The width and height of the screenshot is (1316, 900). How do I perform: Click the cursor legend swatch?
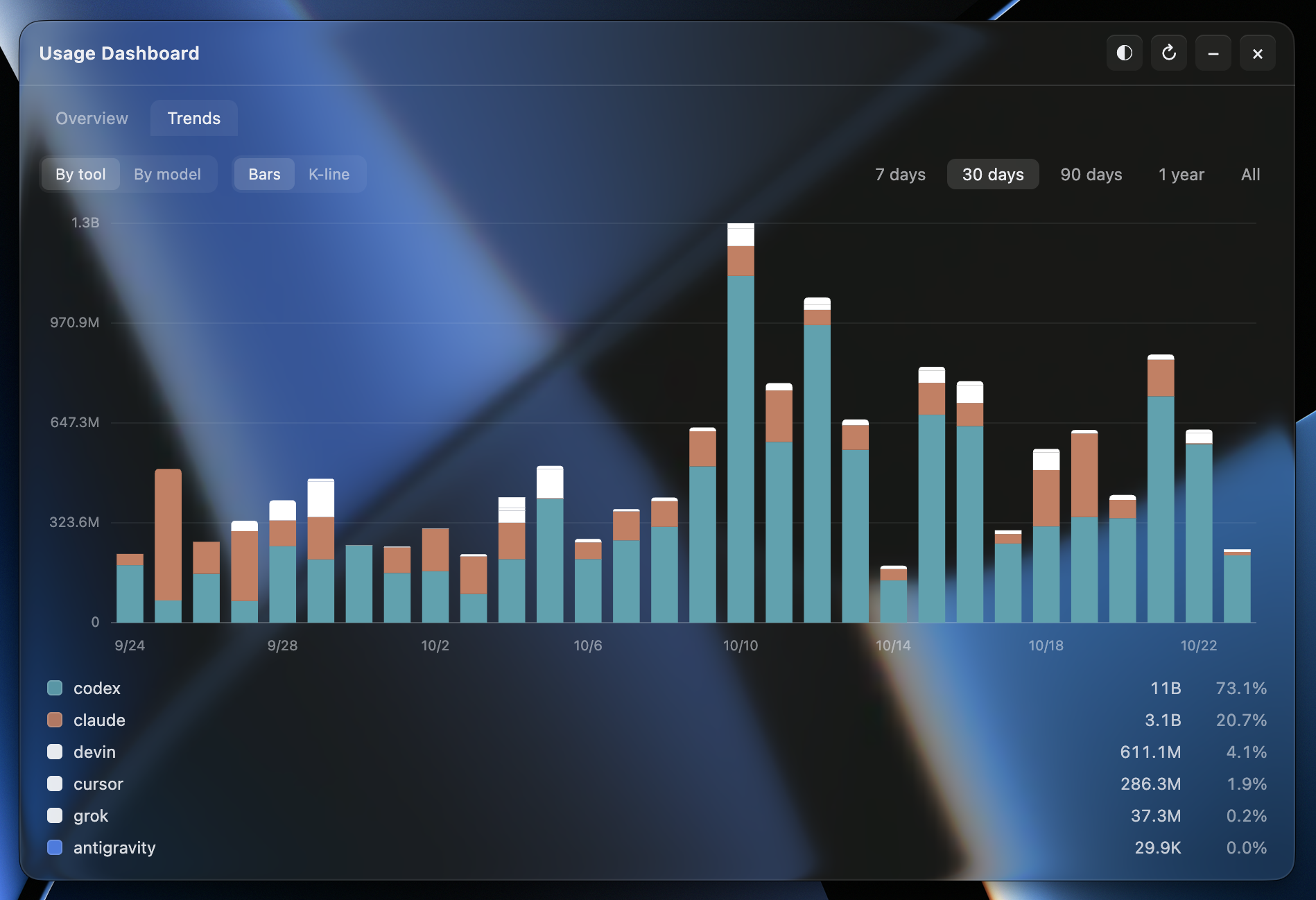pos(55,784)
